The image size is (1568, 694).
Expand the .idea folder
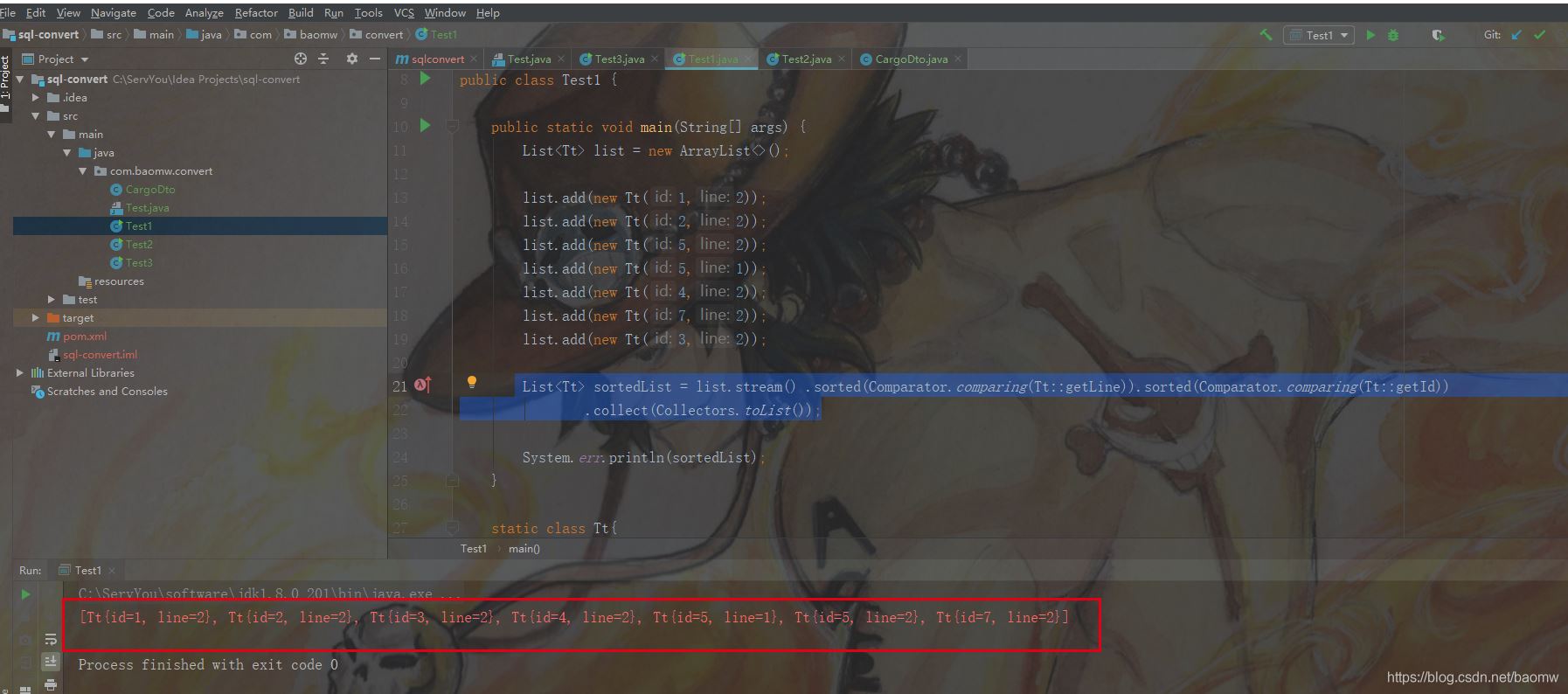pos(36,98)
